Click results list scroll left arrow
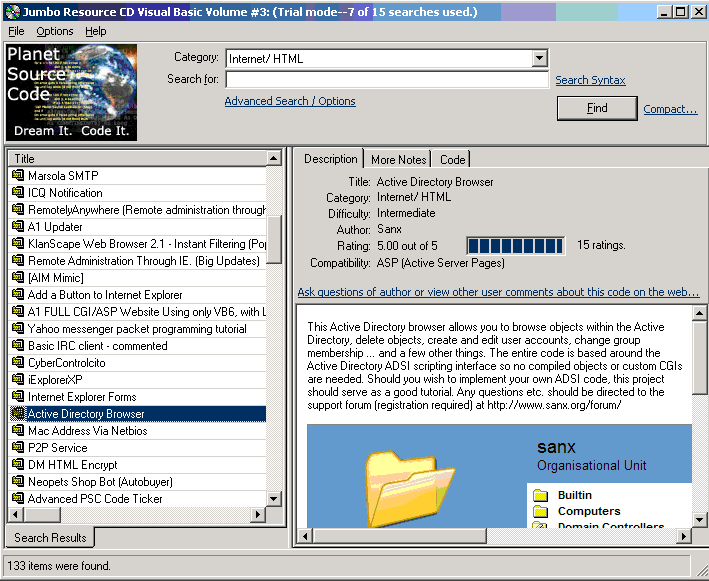Viewport: 709px width, 581px height. point(16,514)
